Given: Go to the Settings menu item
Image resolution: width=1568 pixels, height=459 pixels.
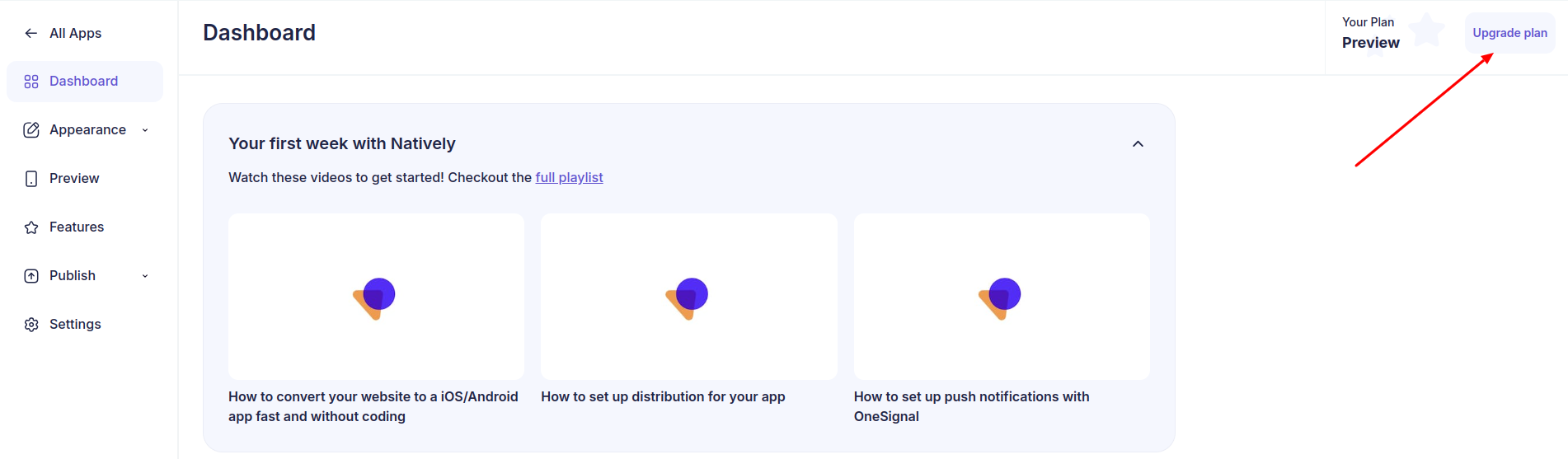Looking at the screenshot, I should [75, 325].
